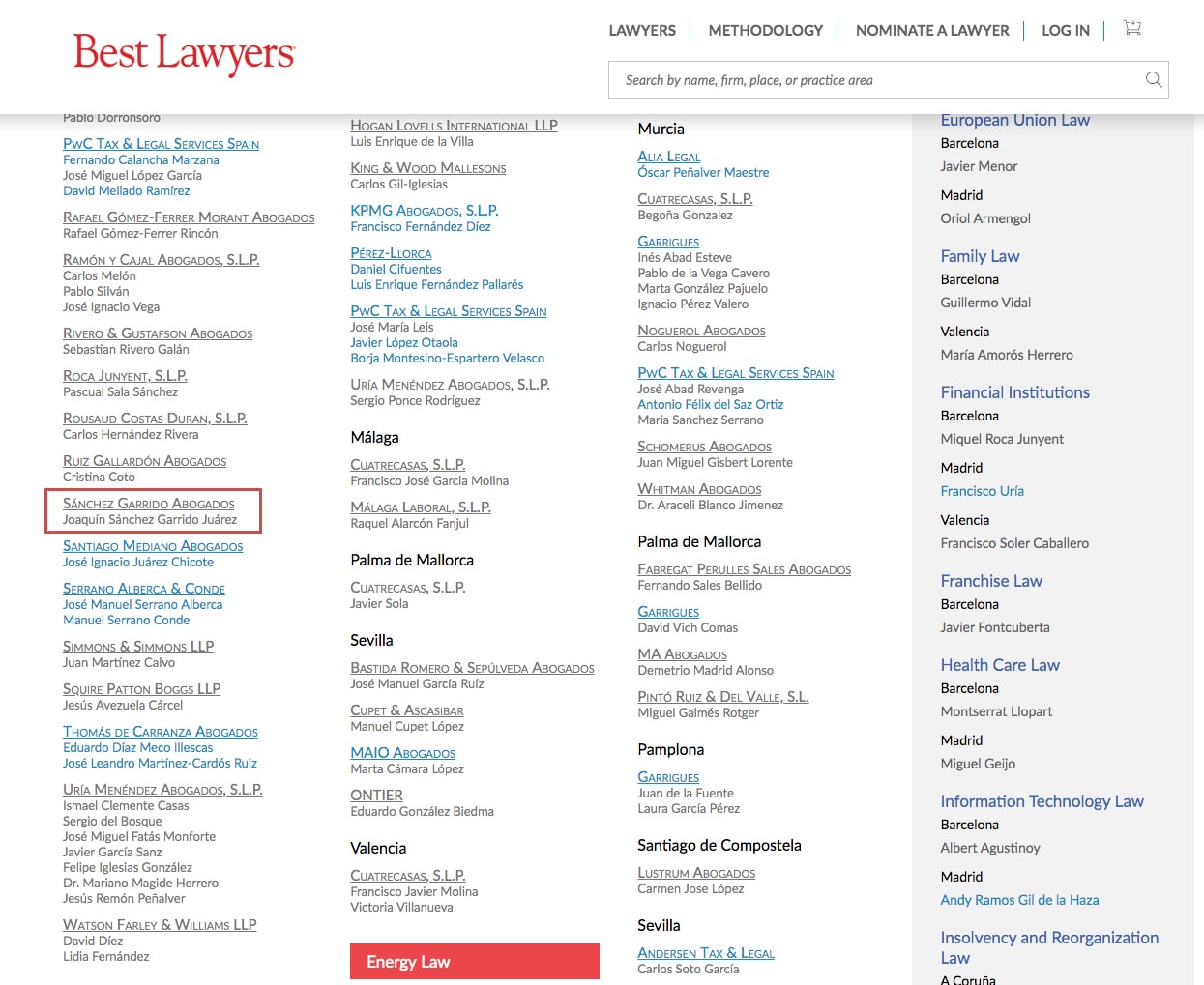Open Whitman Abogados firm link
Screen dimensions: 1204x985
pos(699,489)
